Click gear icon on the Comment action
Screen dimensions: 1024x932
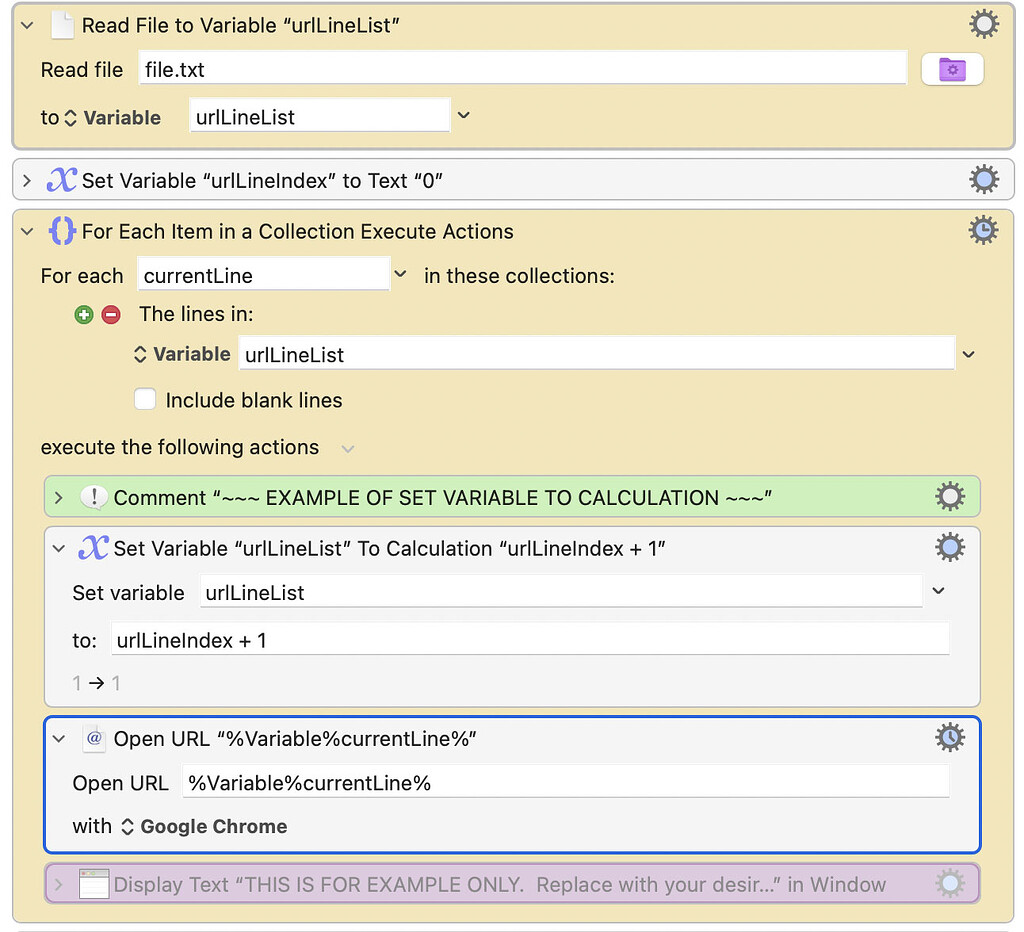tap(949, 497)
